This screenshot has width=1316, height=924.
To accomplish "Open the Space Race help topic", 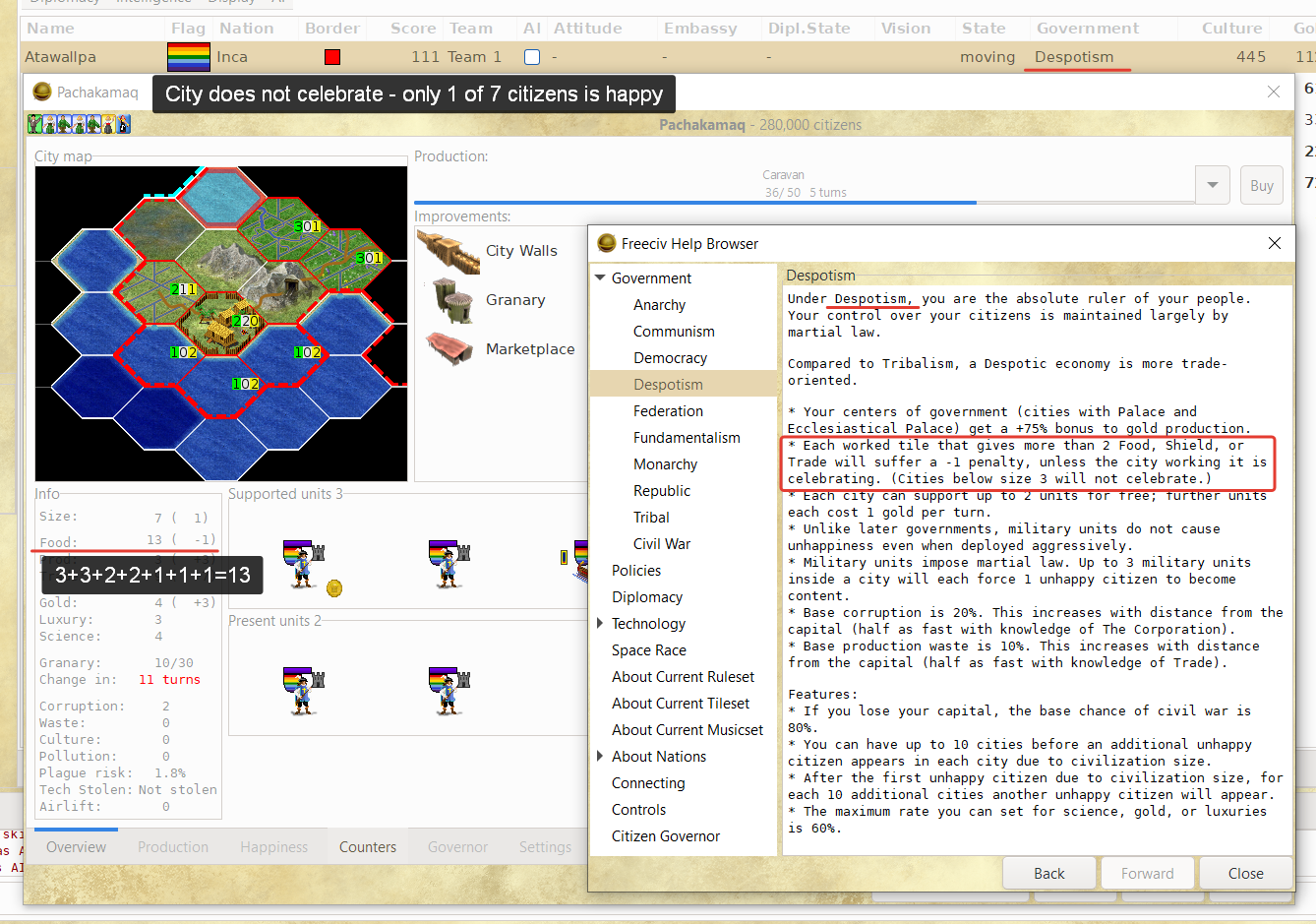I will (649, 650).
